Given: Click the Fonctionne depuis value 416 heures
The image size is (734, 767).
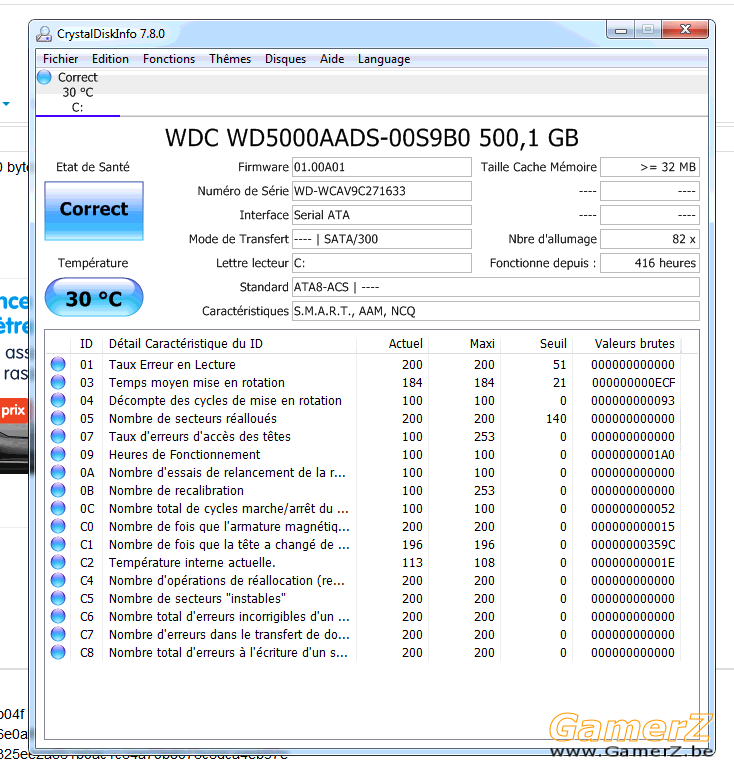Looking at the screenshot, I should tap(650, 263).
